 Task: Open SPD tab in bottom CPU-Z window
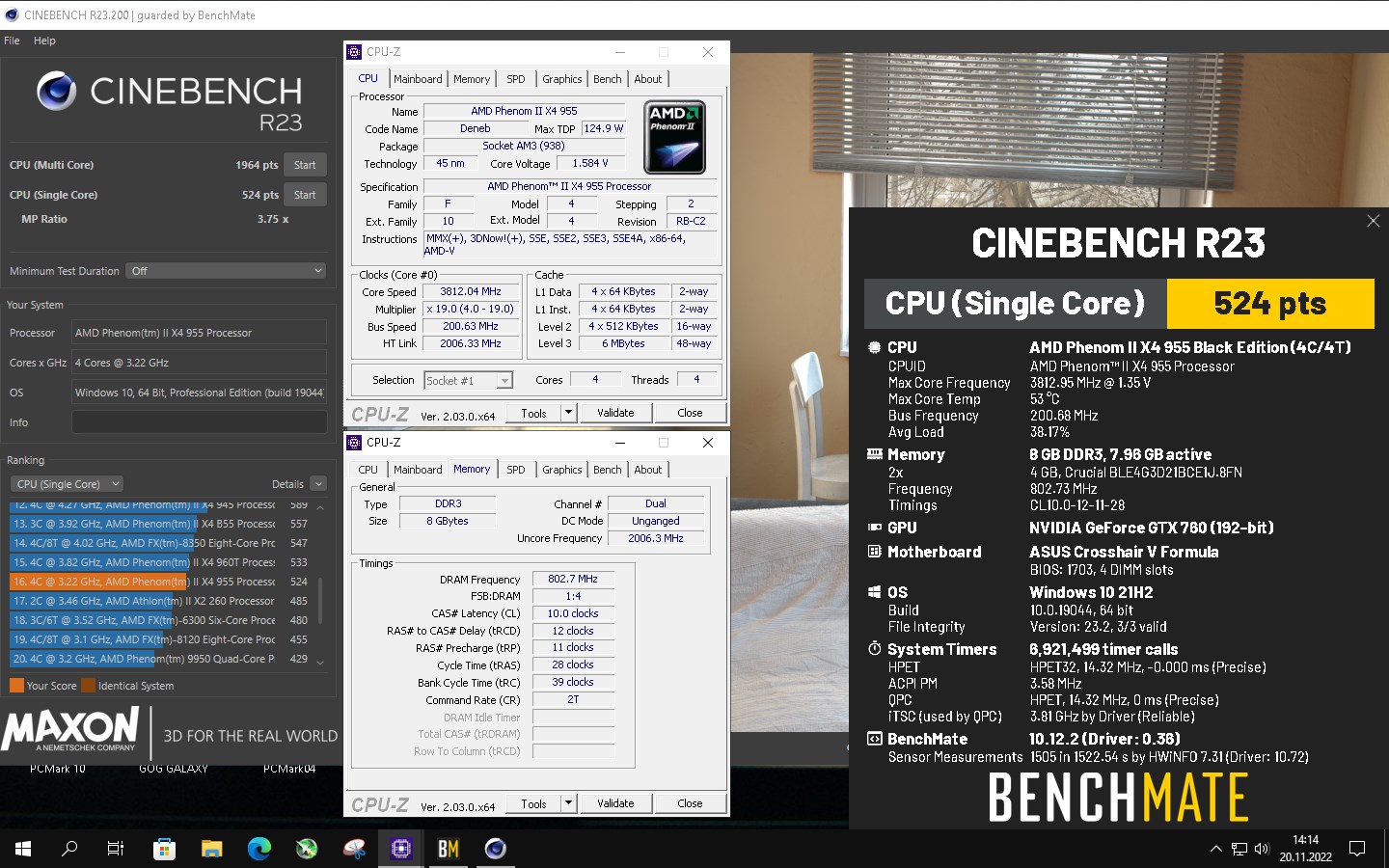(516, 470)
